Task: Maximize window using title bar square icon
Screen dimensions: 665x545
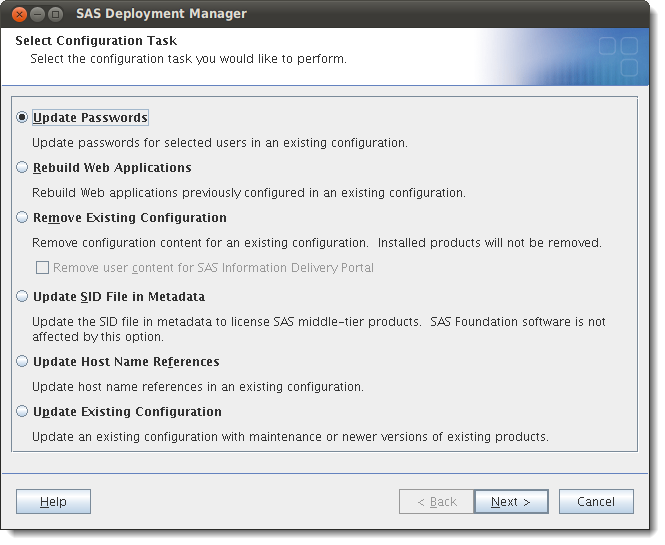Action: coord(56,14)
